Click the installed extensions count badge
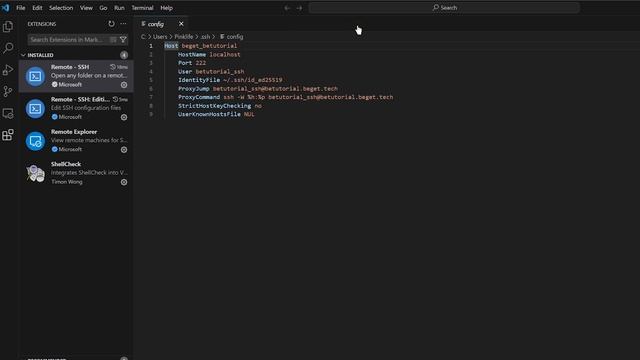 pyautogui.click(x=124, y=55)
